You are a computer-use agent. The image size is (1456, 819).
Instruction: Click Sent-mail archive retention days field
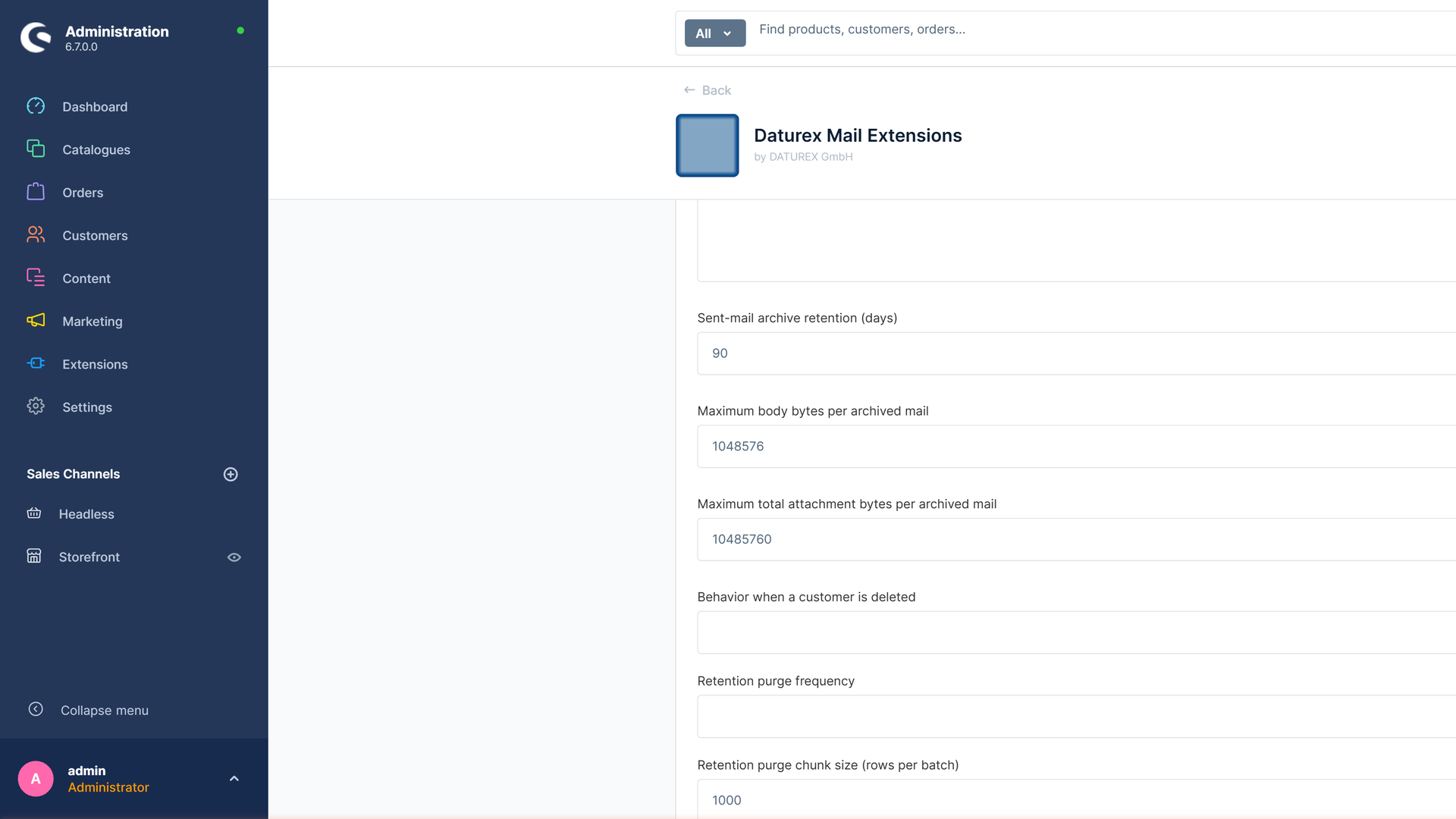(1077, 353)
